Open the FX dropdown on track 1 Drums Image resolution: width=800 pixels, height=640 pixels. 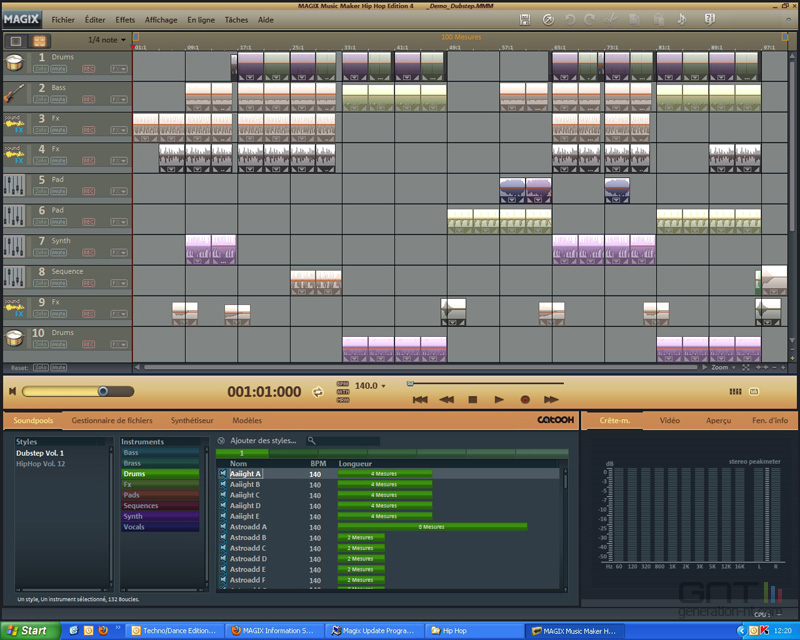tap(119, 69)
